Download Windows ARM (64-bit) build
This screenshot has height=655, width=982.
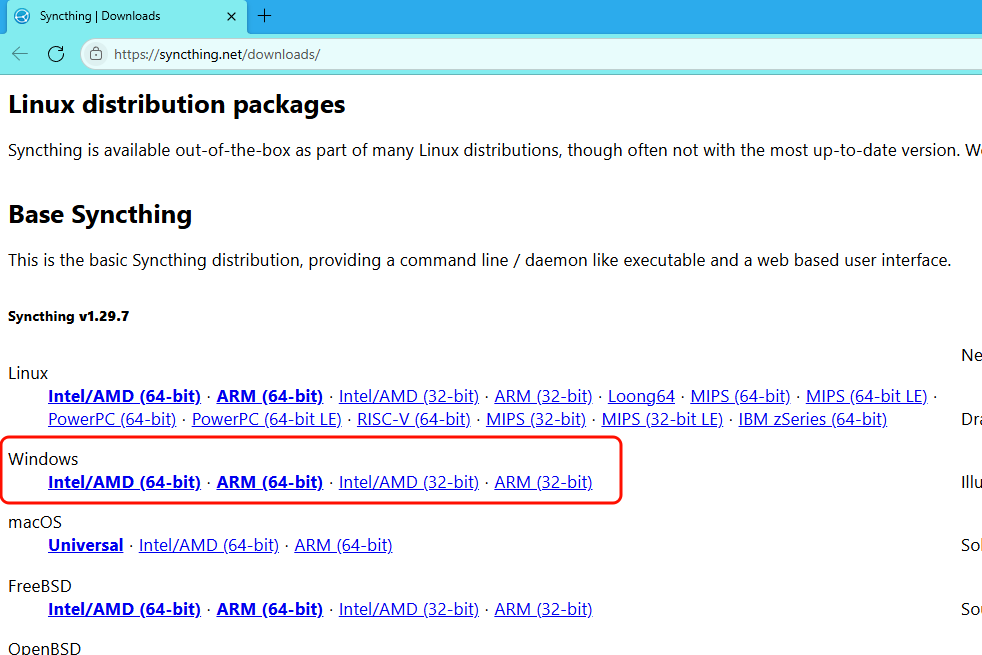coord(270,482)
